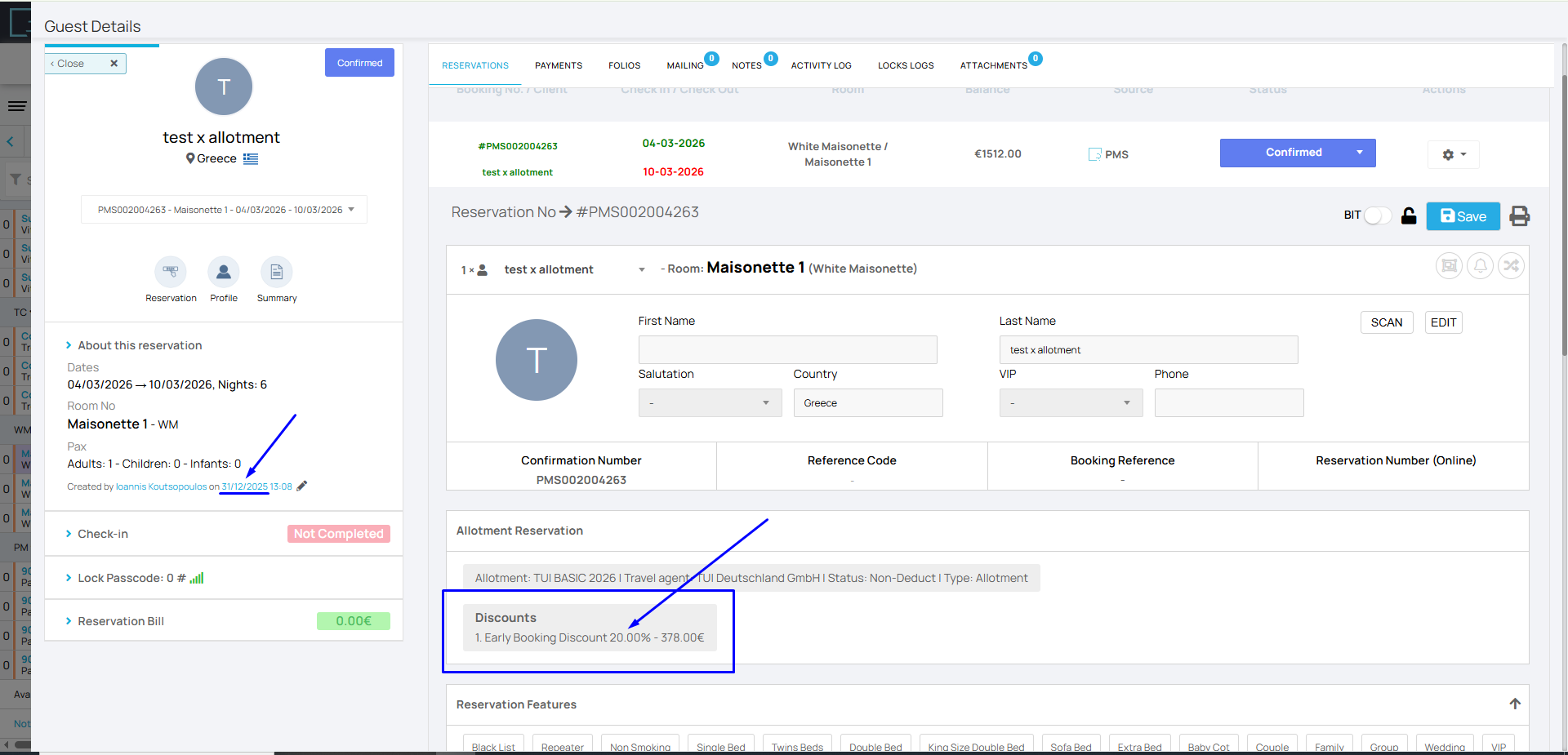The height and width of the screenshot is (755, 1568).
Task: Switch to the Payments tab
Action: (x=559, y=65)
